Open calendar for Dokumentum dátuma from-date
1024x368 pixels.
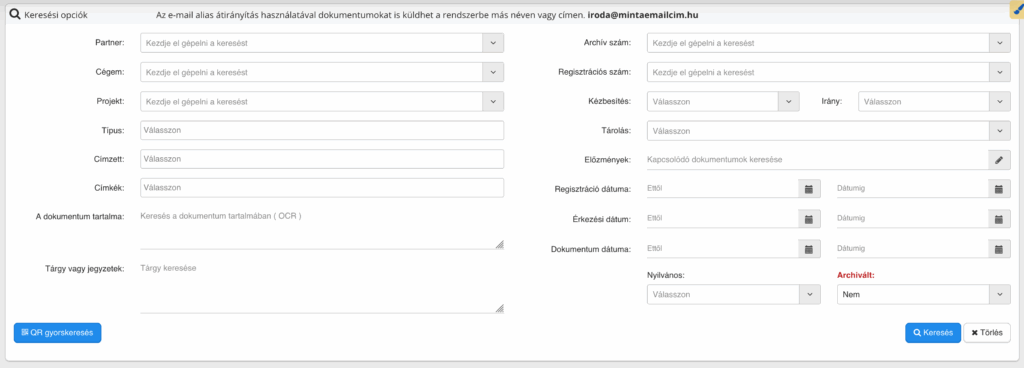[x=808, y=249]
